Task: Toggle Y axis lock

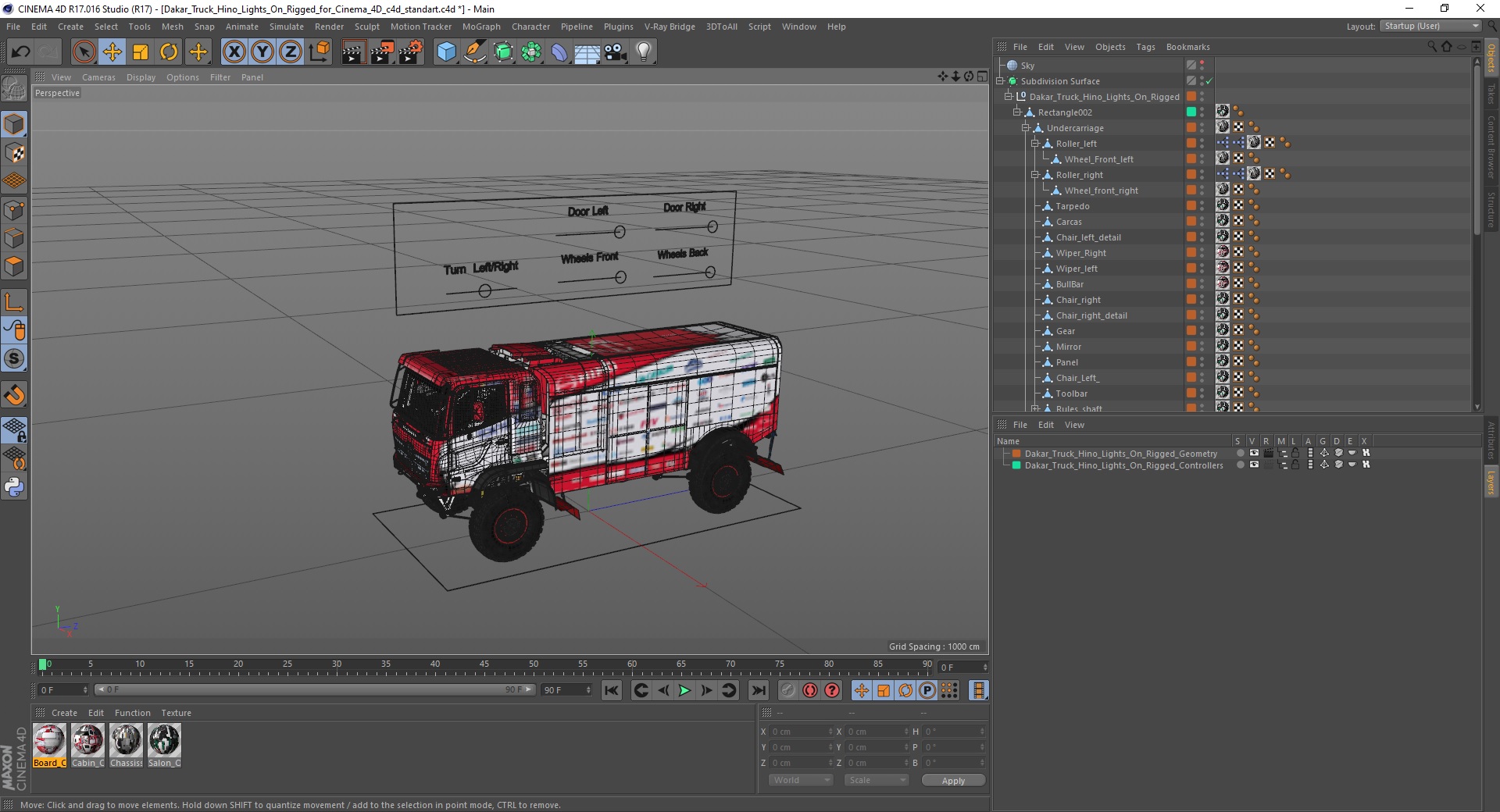Action: 262,52
